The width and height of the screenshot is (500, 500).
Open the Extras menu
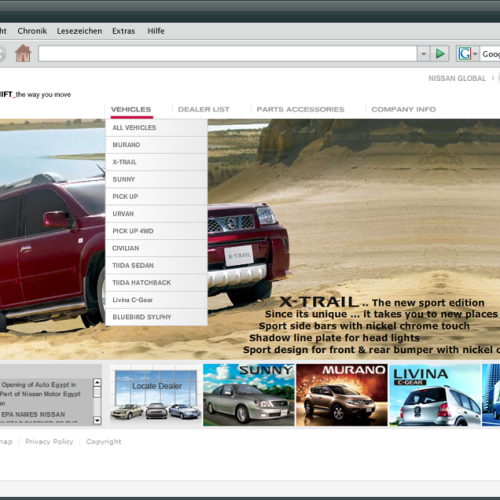(x=124, y=31)
